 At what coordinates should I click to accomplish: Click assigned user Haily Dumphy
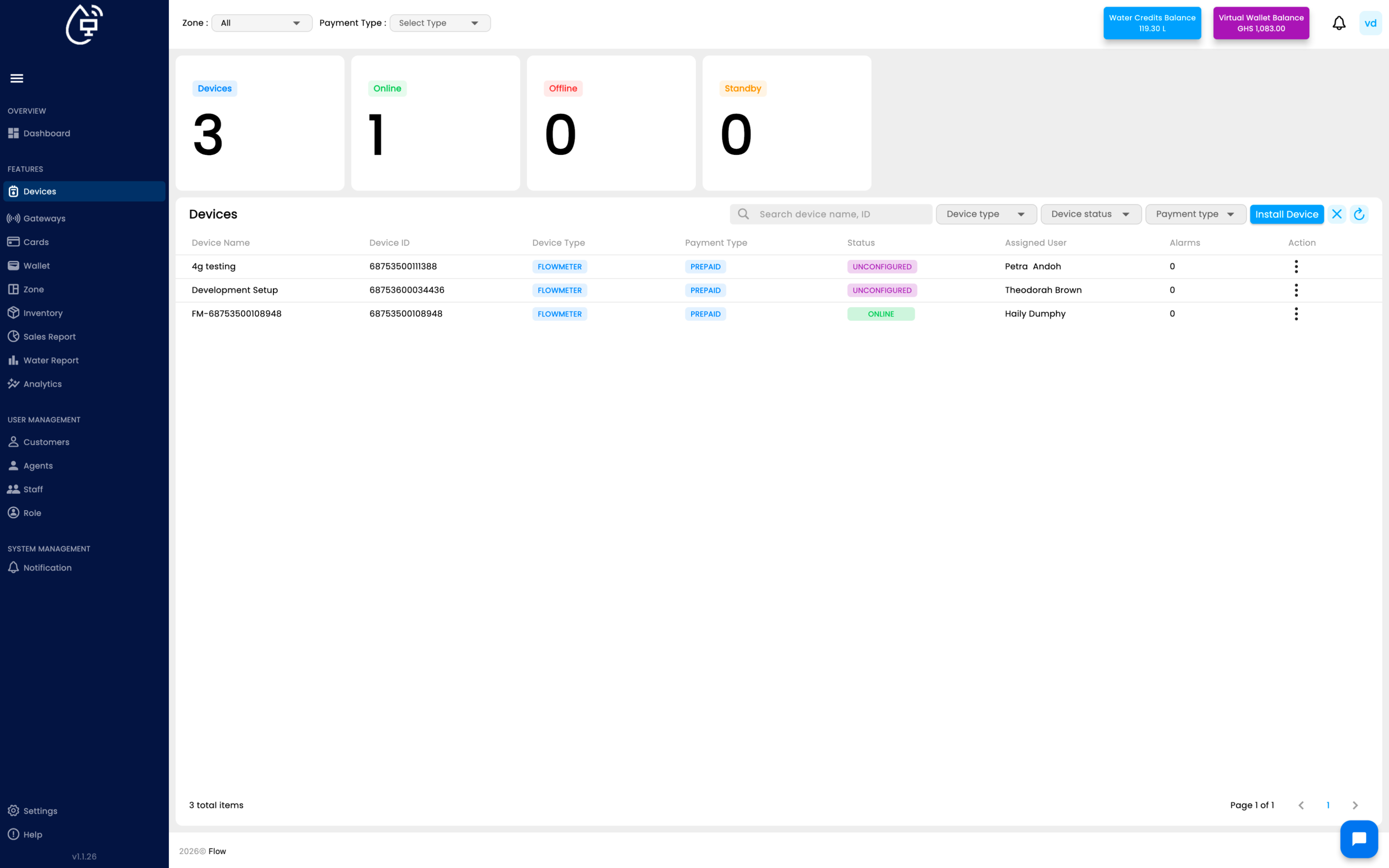[x=1035, y=313]
